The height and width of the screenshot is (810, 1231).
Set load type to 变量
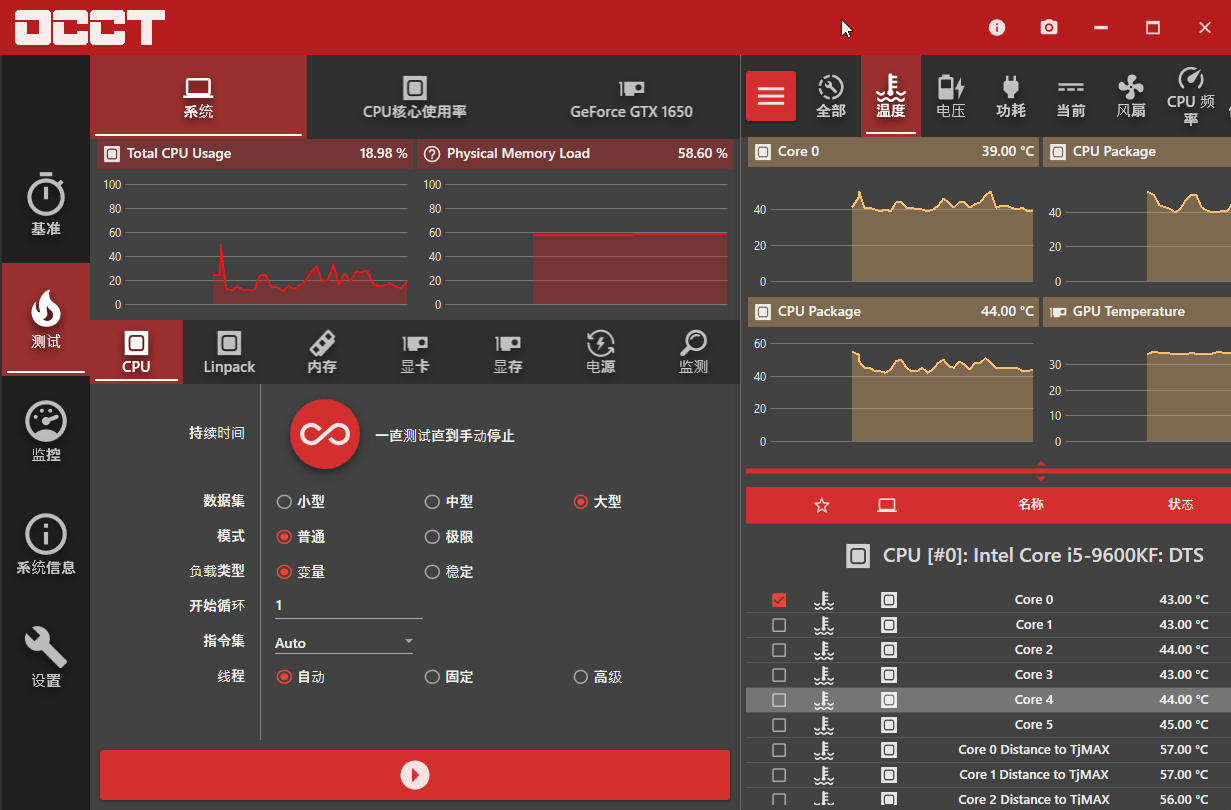tap(301, 572)
